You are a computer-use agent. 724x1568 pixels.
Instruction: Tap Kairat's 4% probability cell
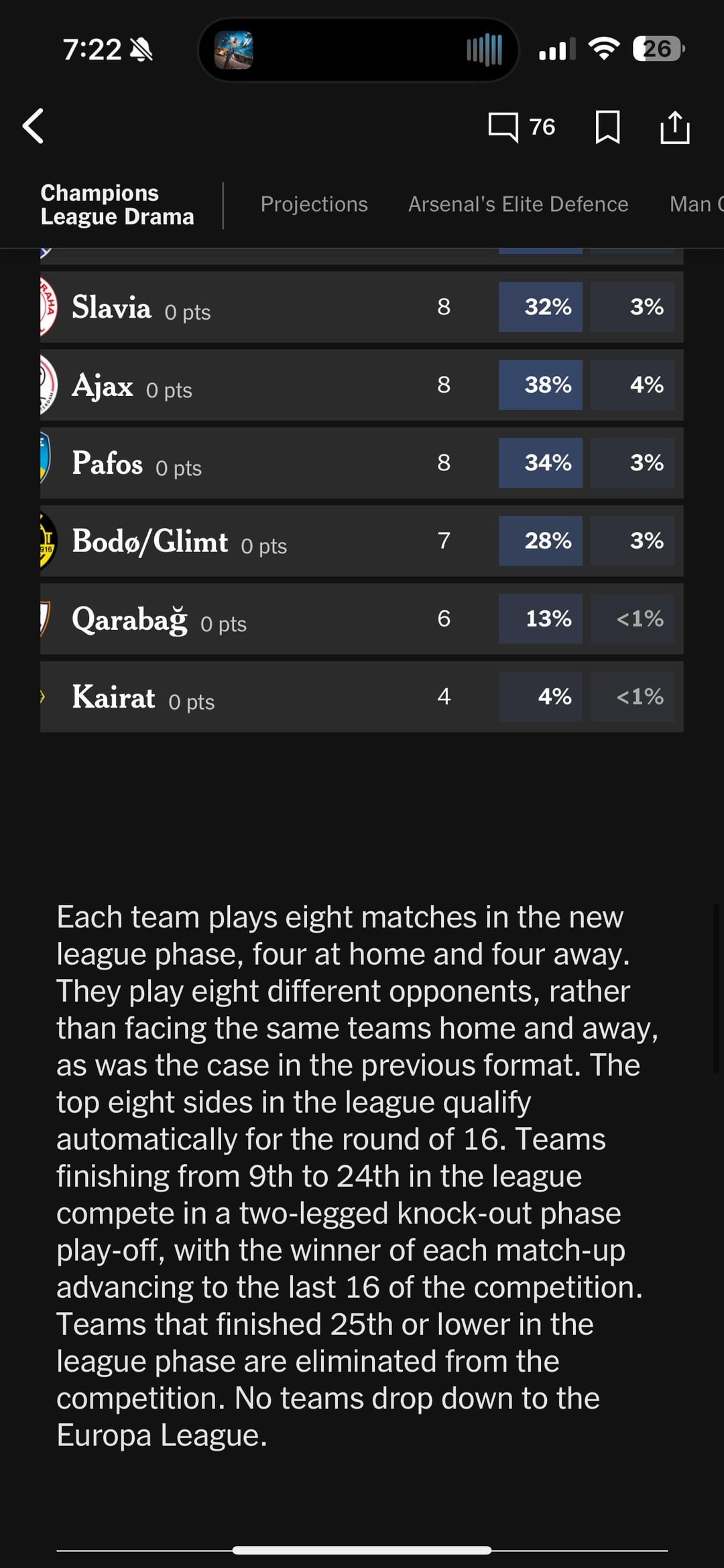(540, 697)
